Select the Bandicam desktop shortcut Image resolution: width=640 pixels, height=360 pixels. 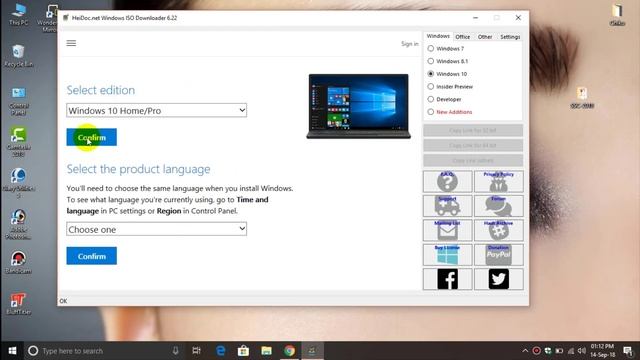pyautogui.click(x=18, y=262)
